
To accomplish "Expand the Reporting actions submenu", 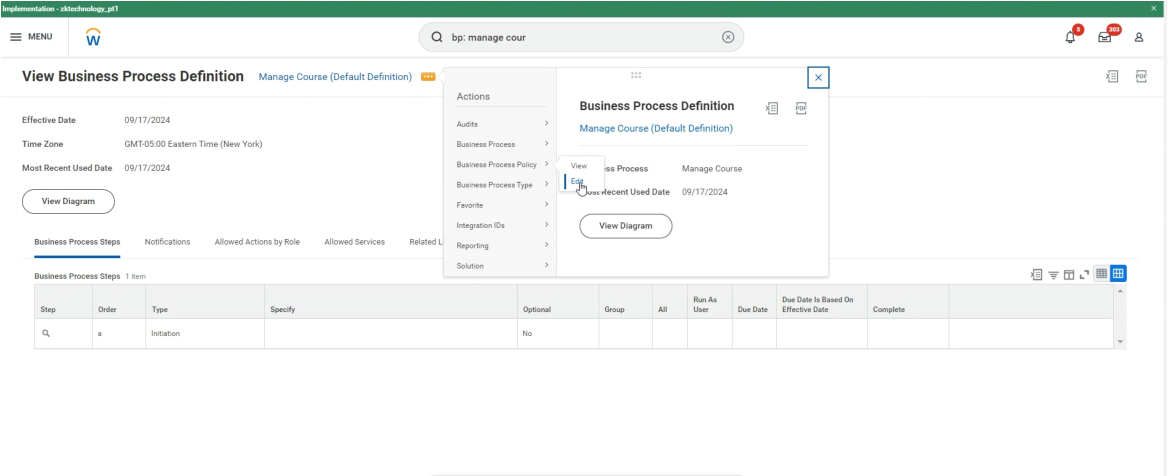I will [x=501, y=245].
